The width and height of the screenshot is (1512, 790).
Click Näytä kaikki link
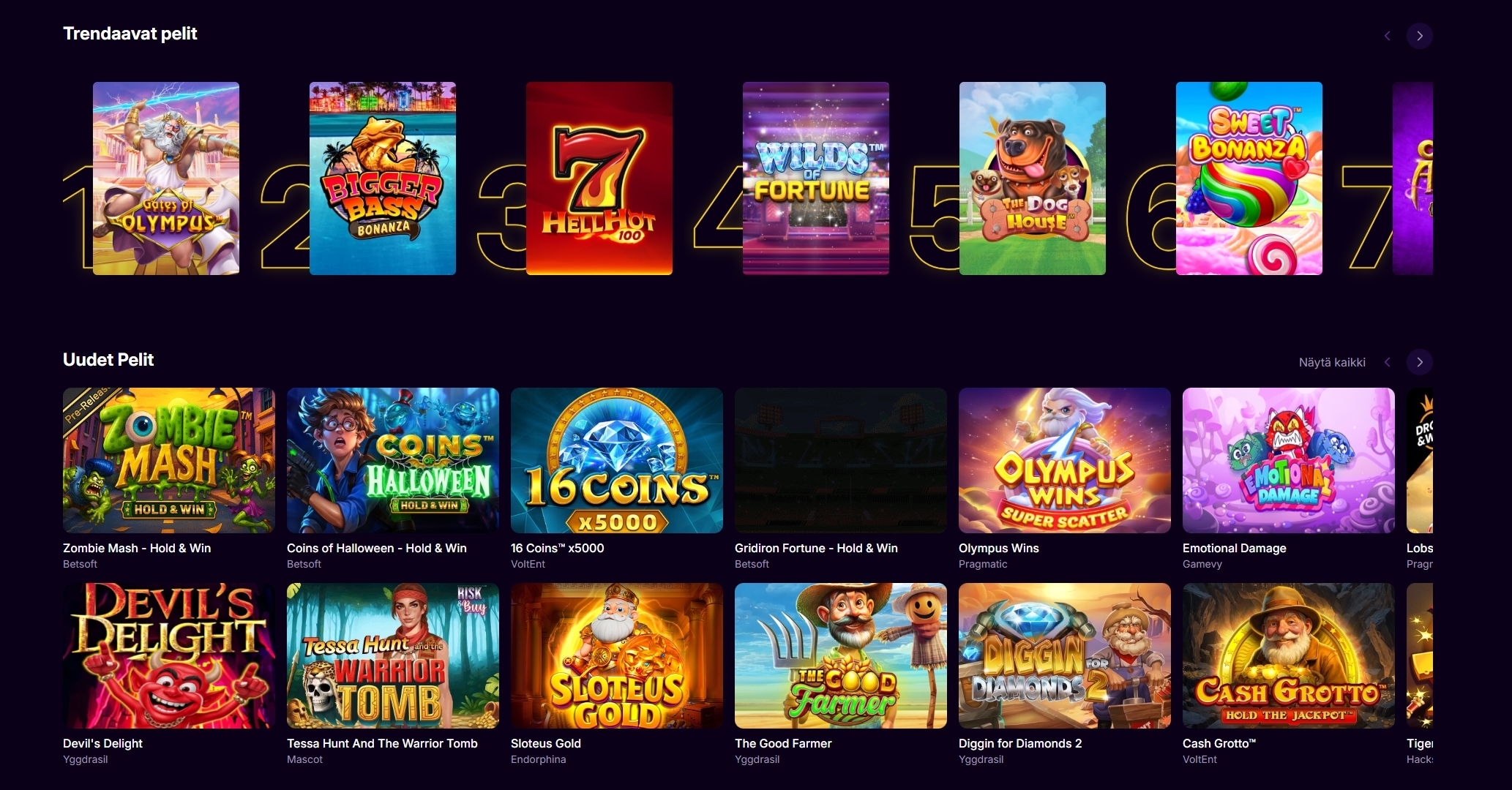[x=1332, y=362]
